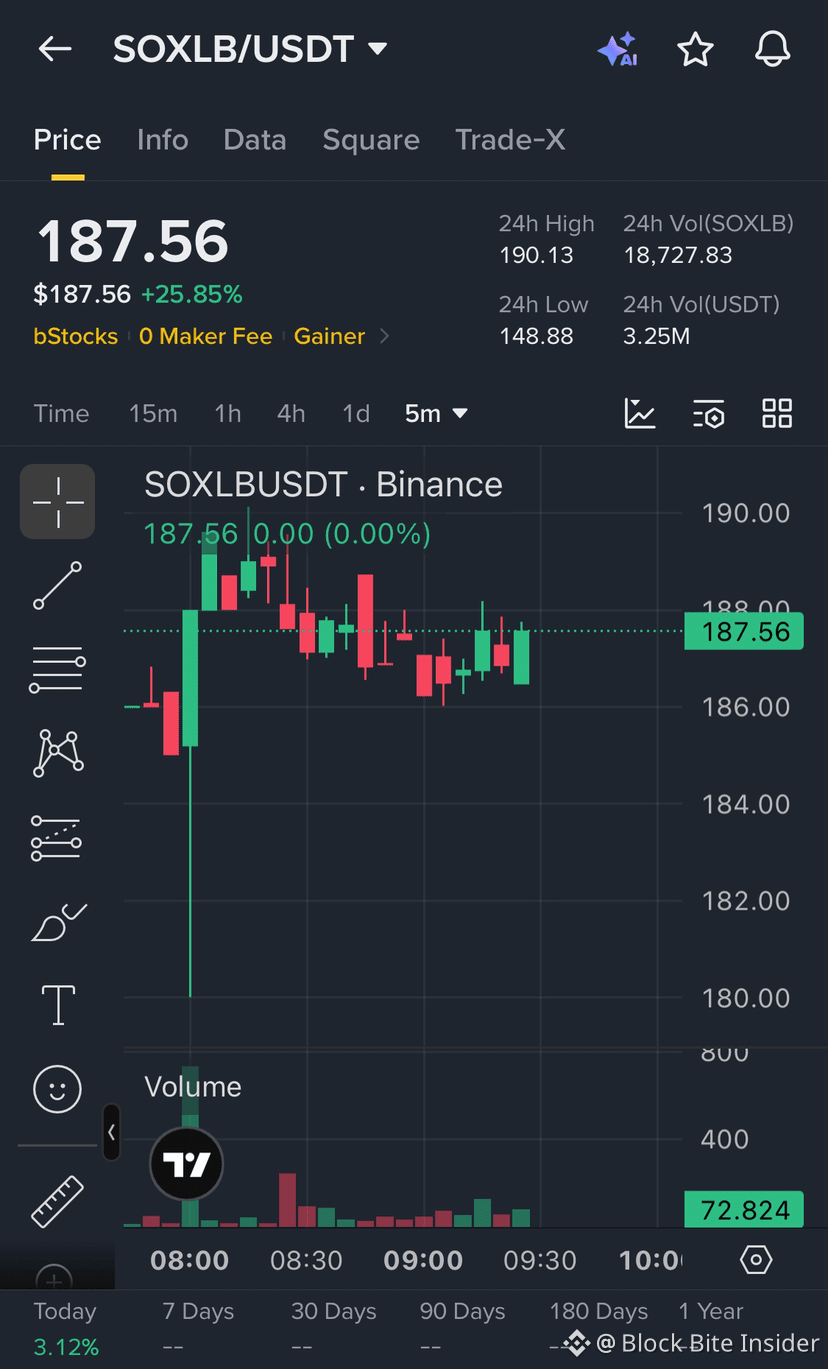
Task: Click the Volume indicator label
Action: (193, 1087)
